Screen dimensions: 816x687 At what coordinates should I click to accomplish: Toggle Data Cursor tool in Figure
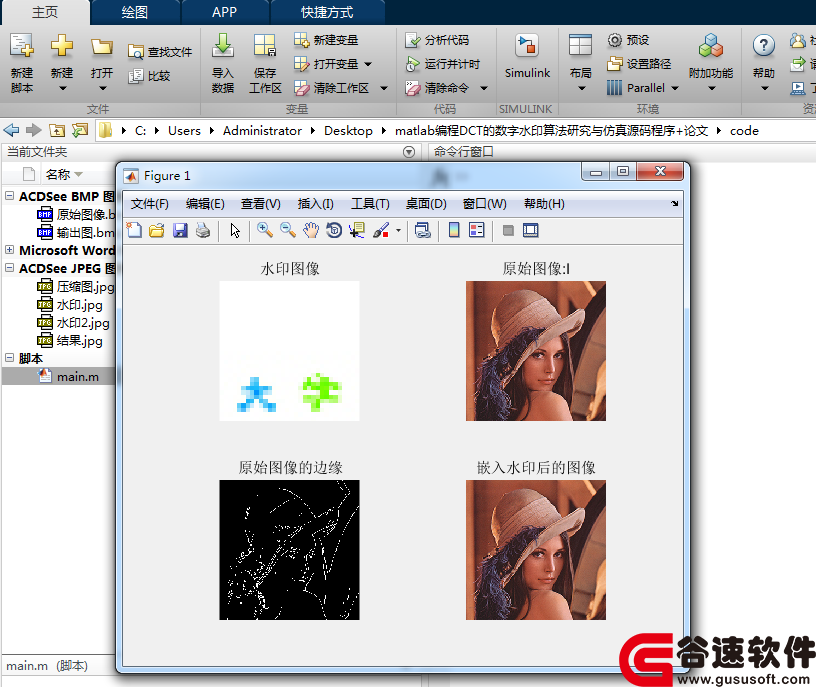357,230
